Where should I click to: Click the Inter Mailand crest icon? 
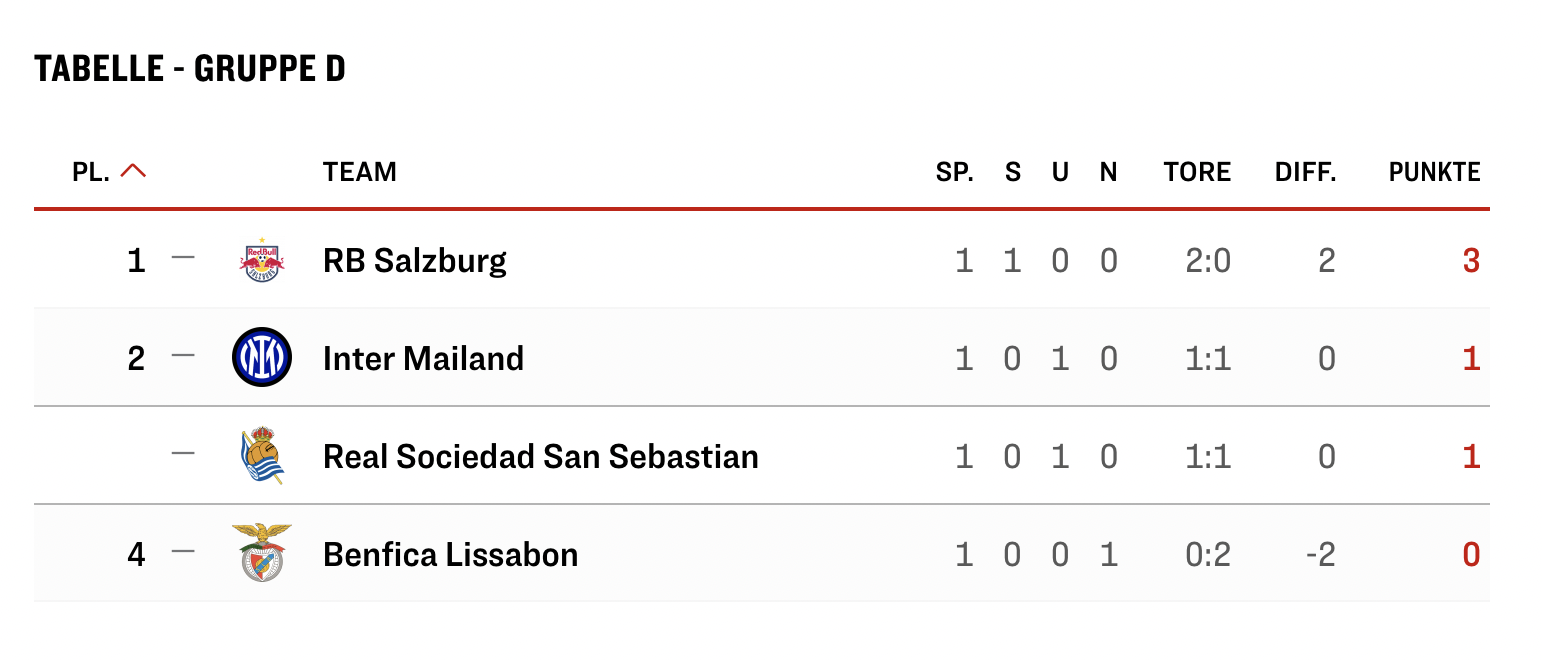262,358
